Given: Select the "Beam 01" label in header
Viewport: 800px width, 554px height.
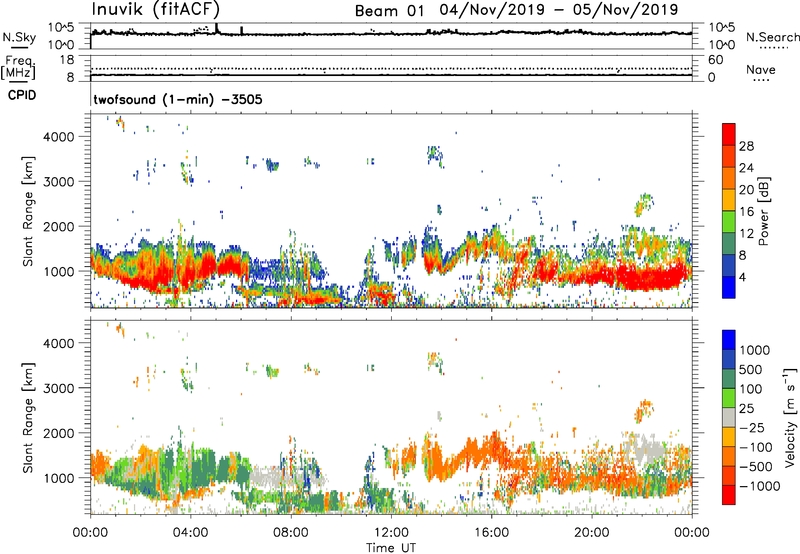Looking at the screenshot, I should 389,11.
